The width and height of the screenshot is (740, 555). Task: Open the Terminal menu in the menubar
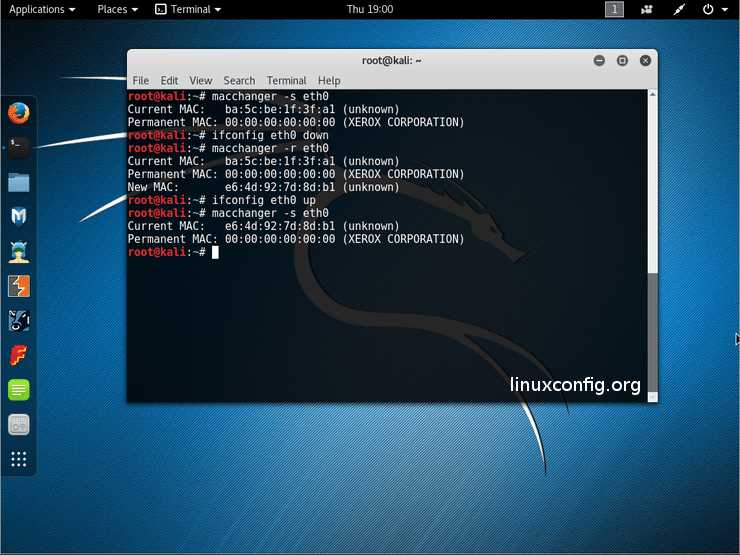pyautogui.click(x=286, y=81)
